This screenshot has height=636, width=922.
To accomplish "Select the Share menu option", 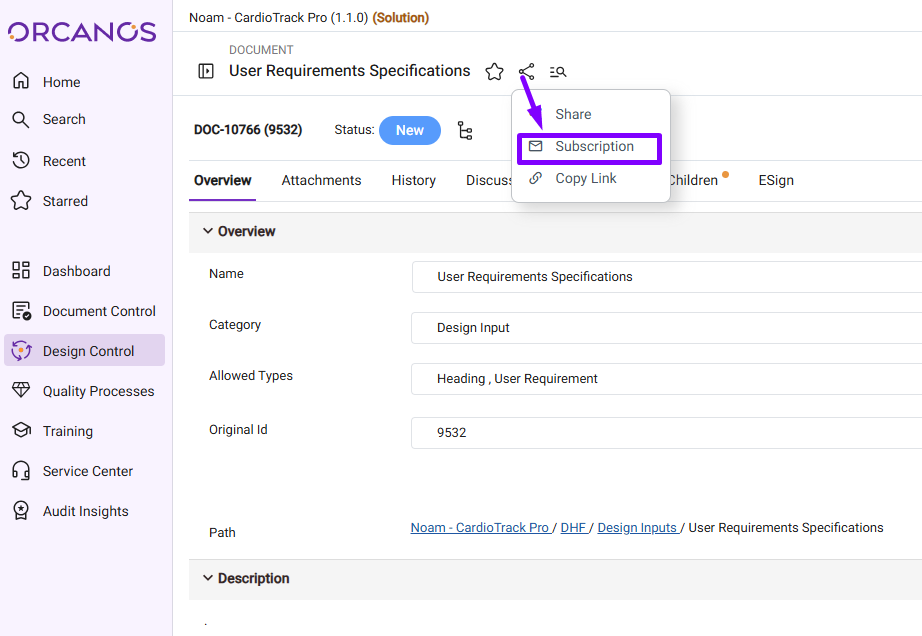I will [573, 115].
